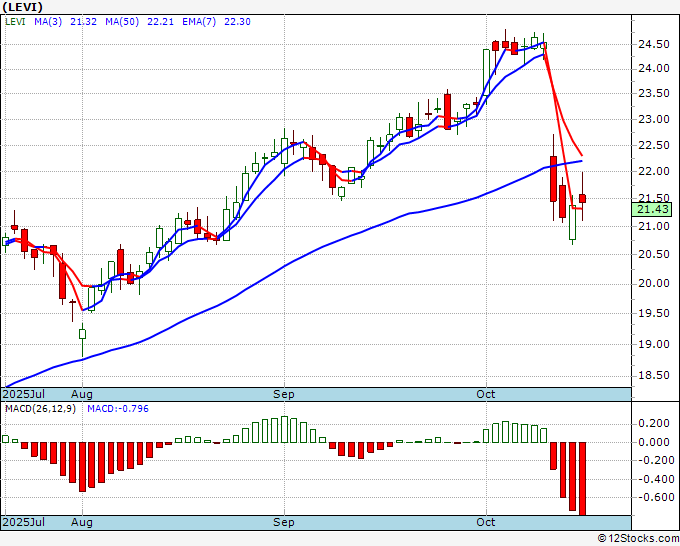The height and width of the screenshot is (546, 680).
Task: Click Oct on price chart date axis
Action: [x=486, y=394]
